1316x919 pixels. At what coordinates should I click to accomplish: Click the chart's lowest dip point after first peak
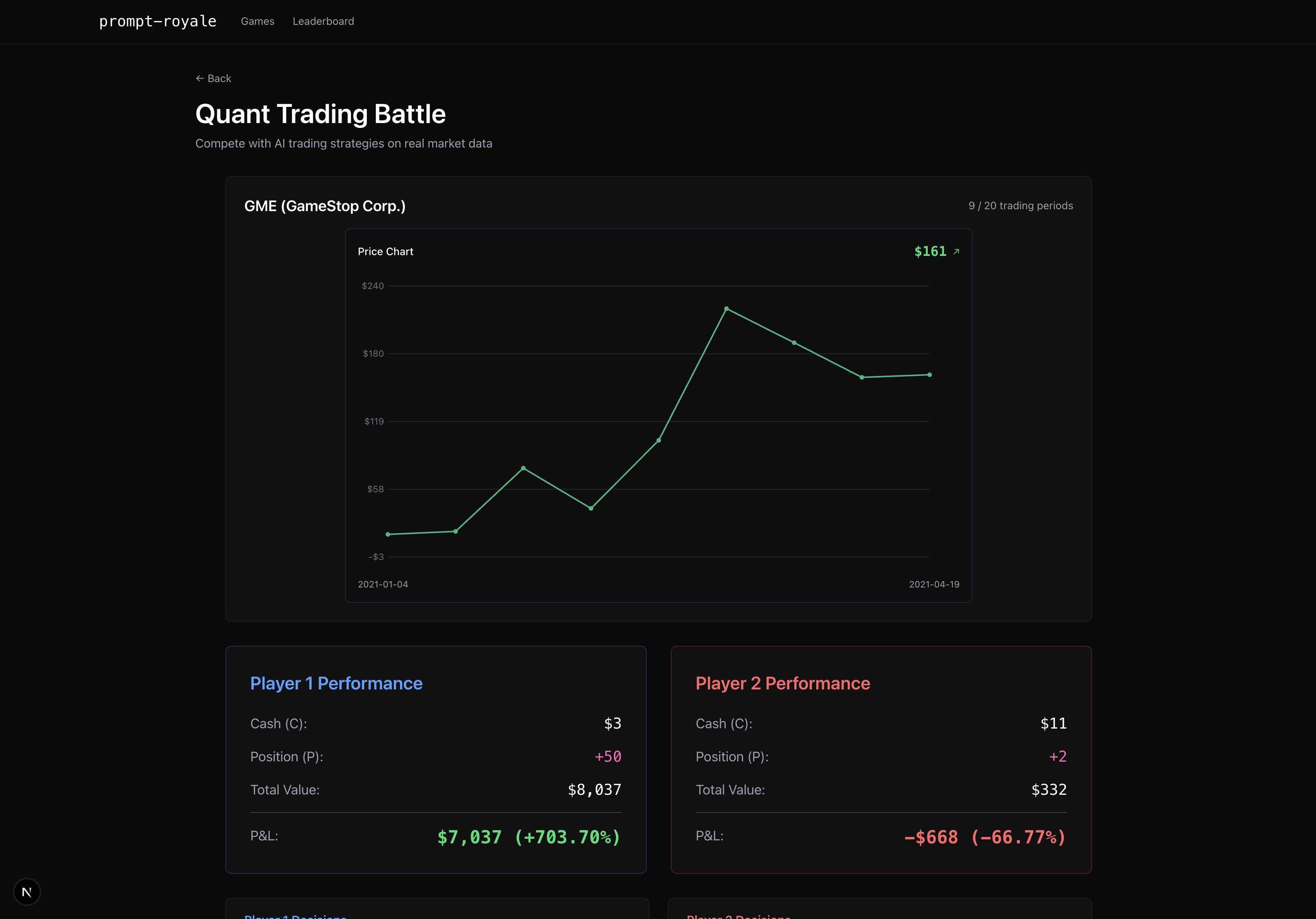tap(591, 508)
